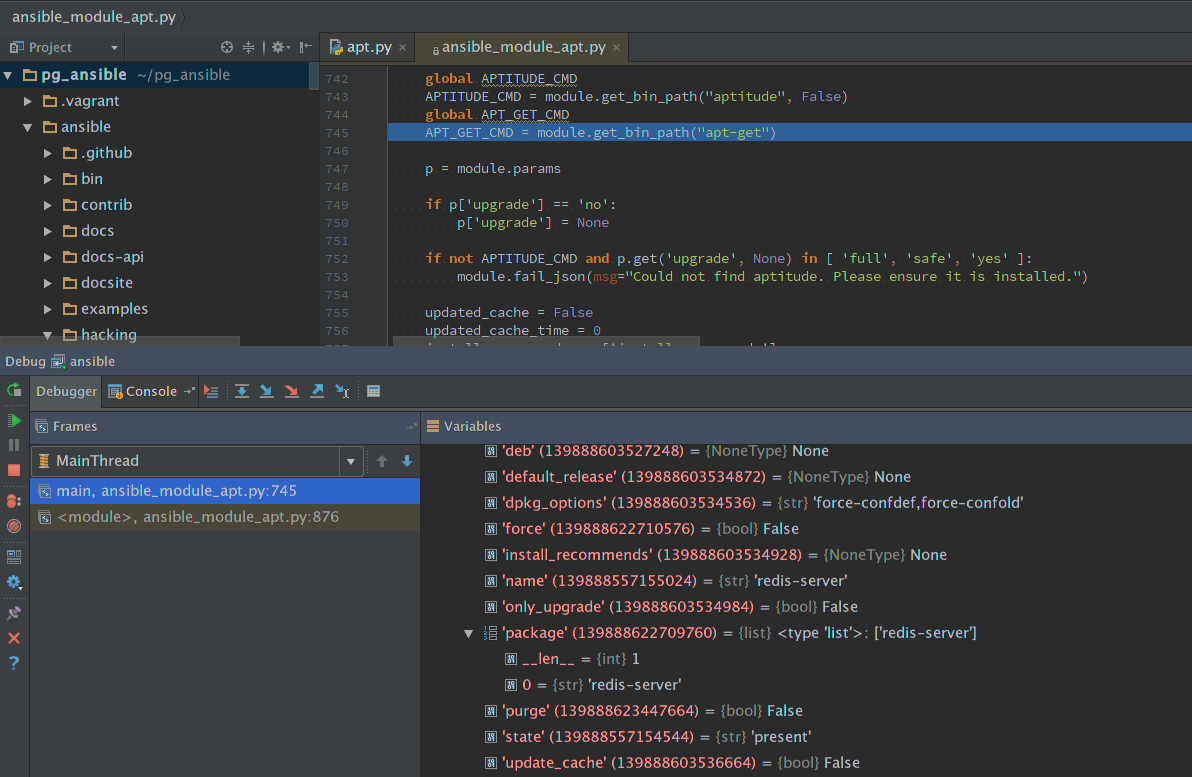
Task: Click the Step Out debugger icon
Action: (x=318, y=391)
